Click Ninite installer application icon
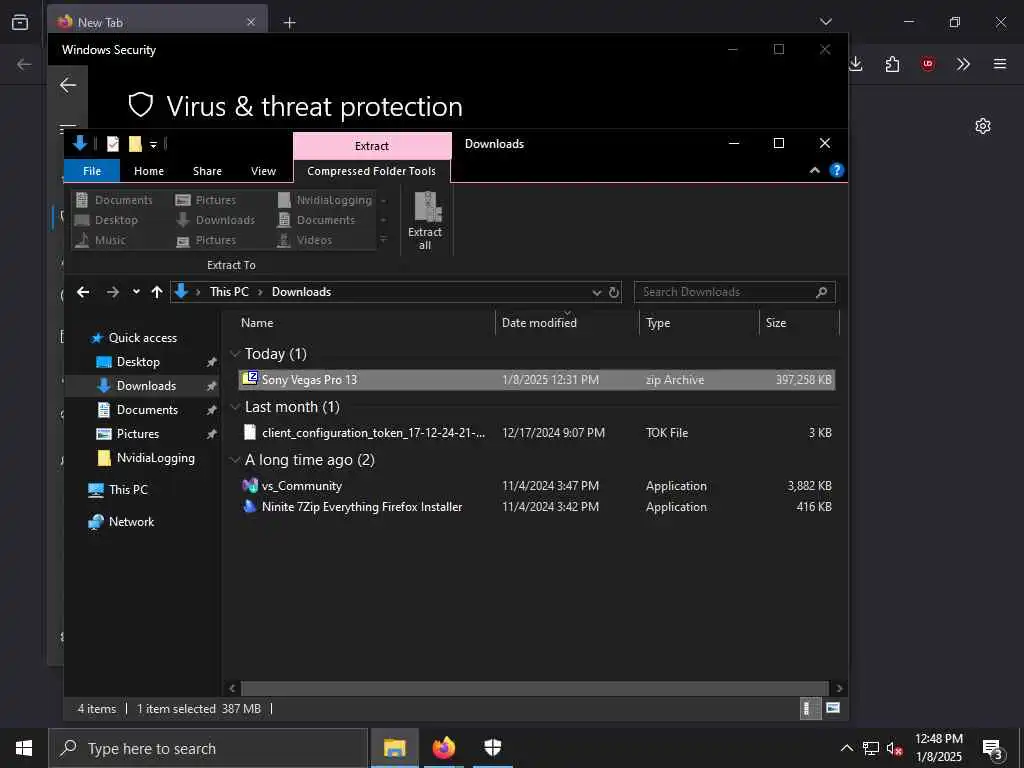The height and width of the screenshot is (768, 1024). click(x=250, y=506)
